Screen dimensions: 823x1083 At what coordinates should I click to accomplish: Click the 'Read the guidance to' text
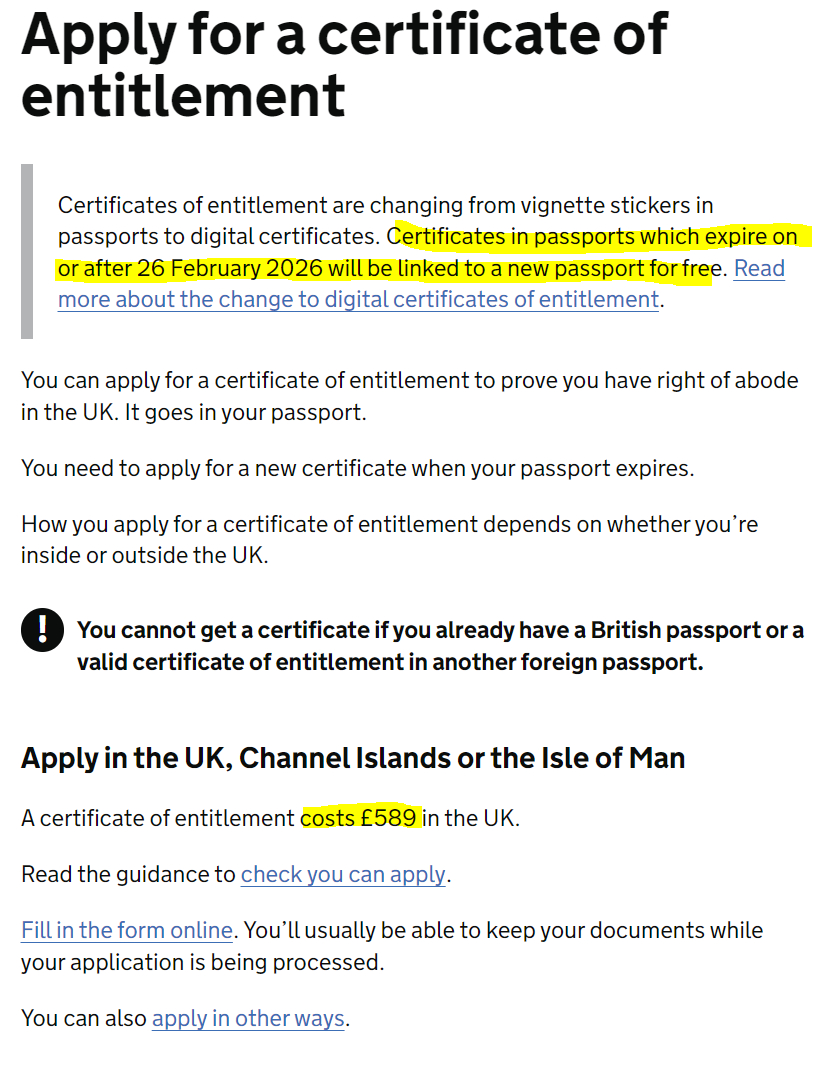click(x=128, y=874)
